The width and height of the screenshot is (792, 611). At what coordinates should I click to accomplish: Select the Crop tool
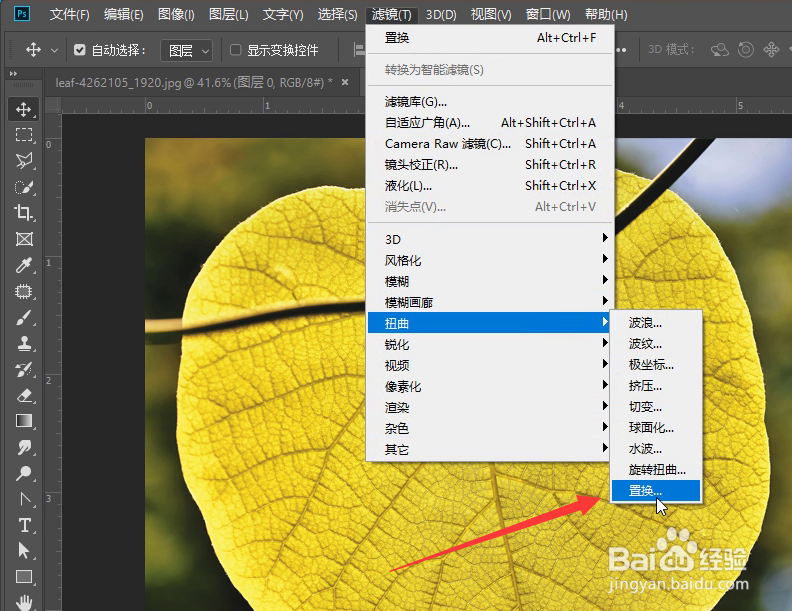tap(23, 213)
